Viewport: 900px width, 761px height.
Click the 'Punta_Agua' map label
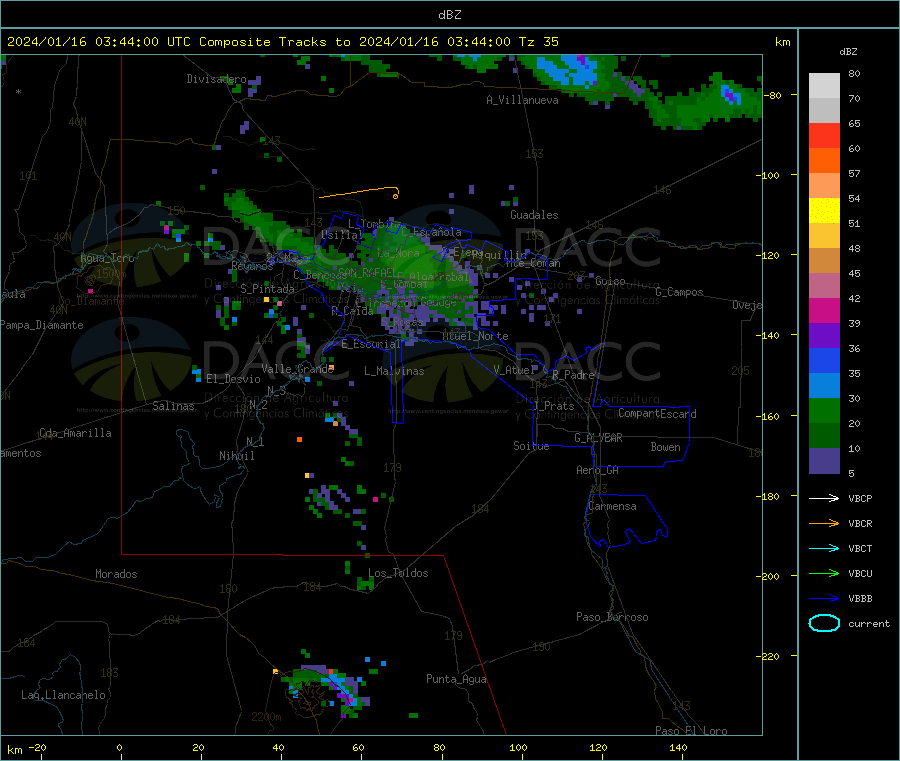point(456,679)
